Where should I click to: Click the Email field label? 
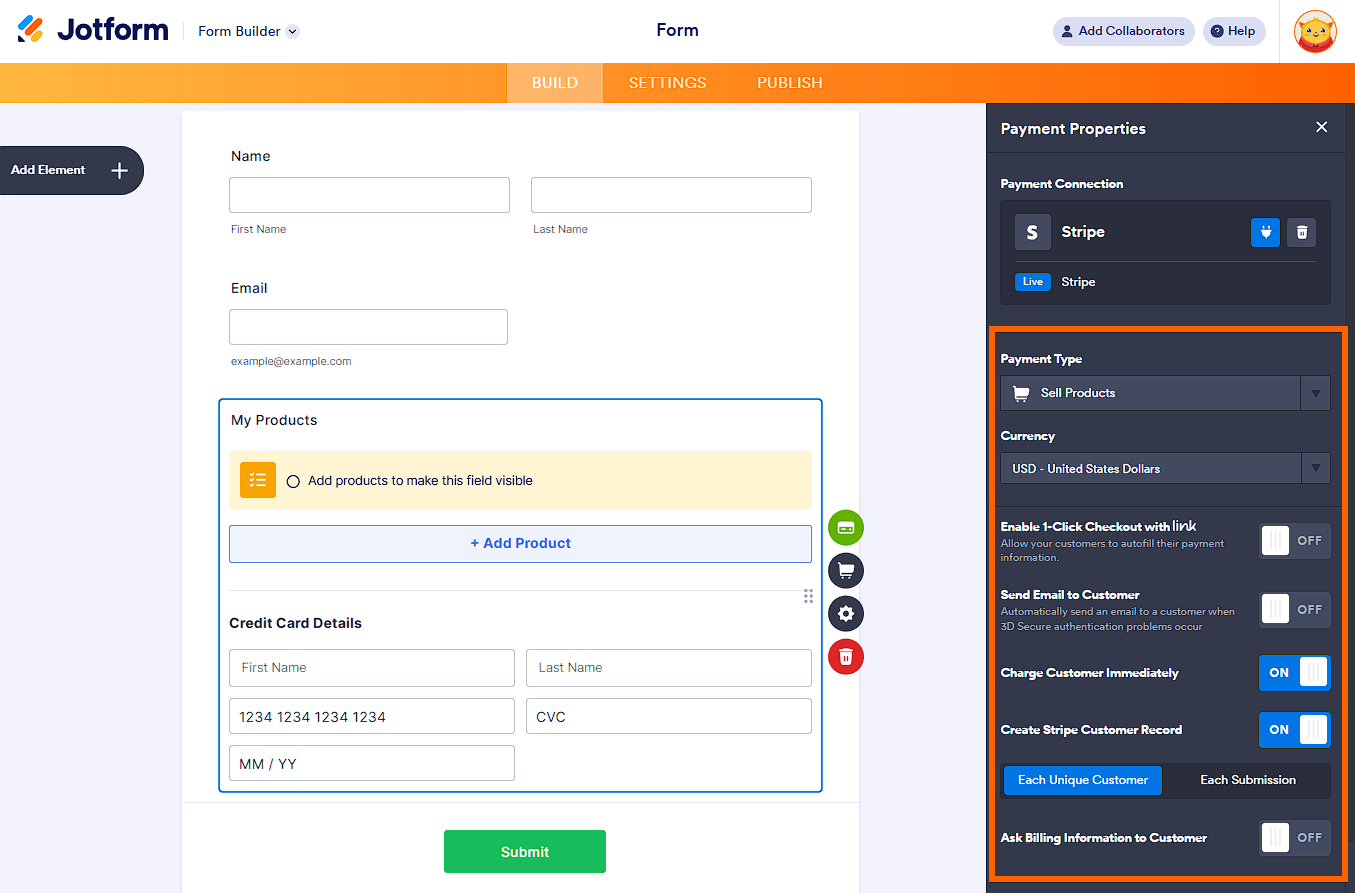pos(249,288)
